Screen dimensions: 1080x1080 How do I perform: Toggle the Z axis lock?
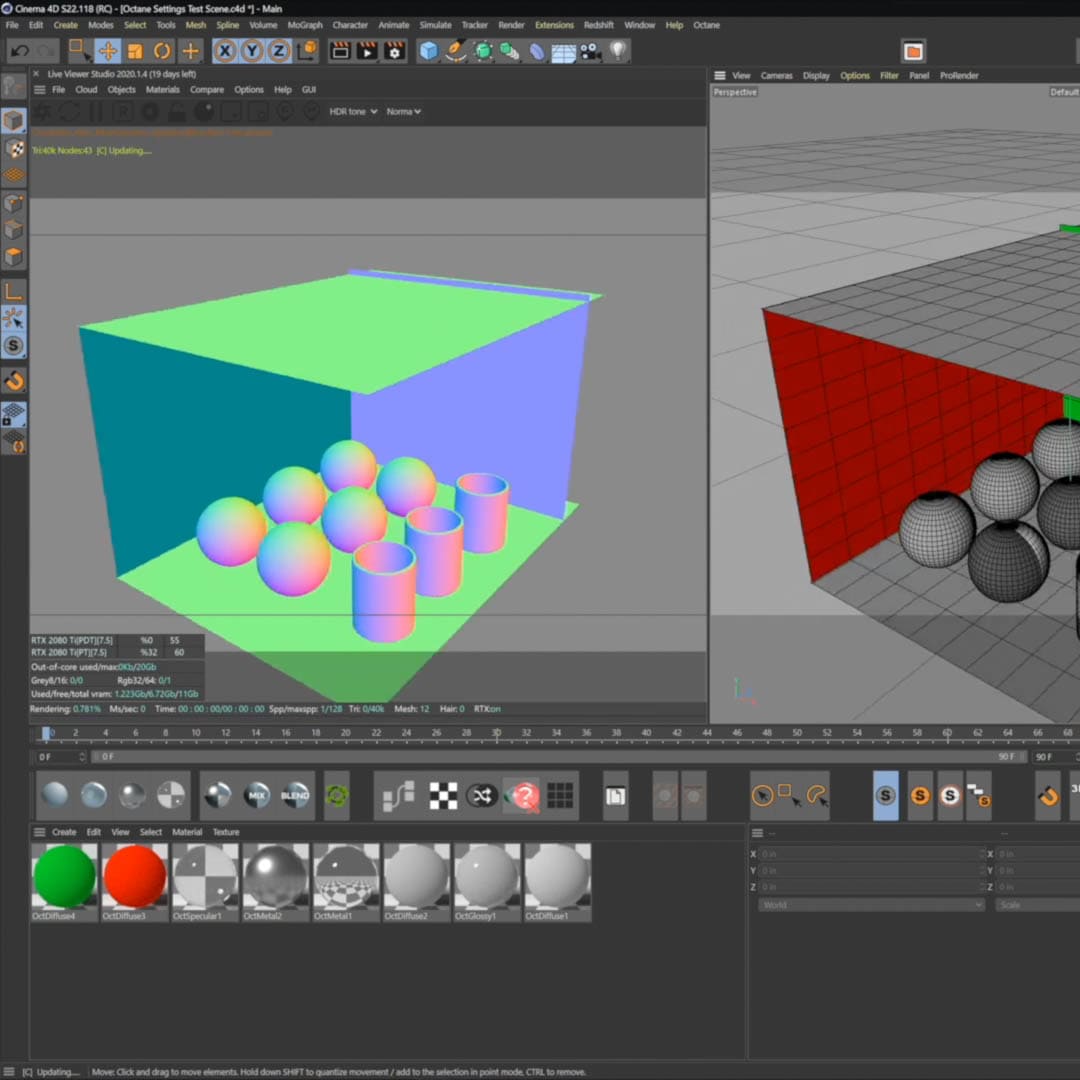click(x=279, y=51)
